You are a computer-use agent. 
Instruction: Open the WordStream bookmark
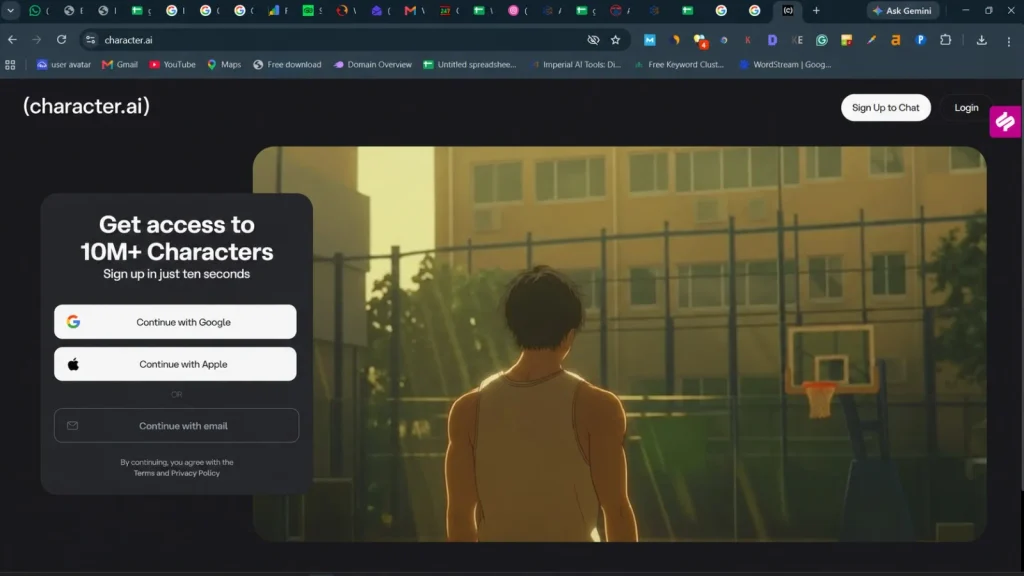(x=785, y=65)
